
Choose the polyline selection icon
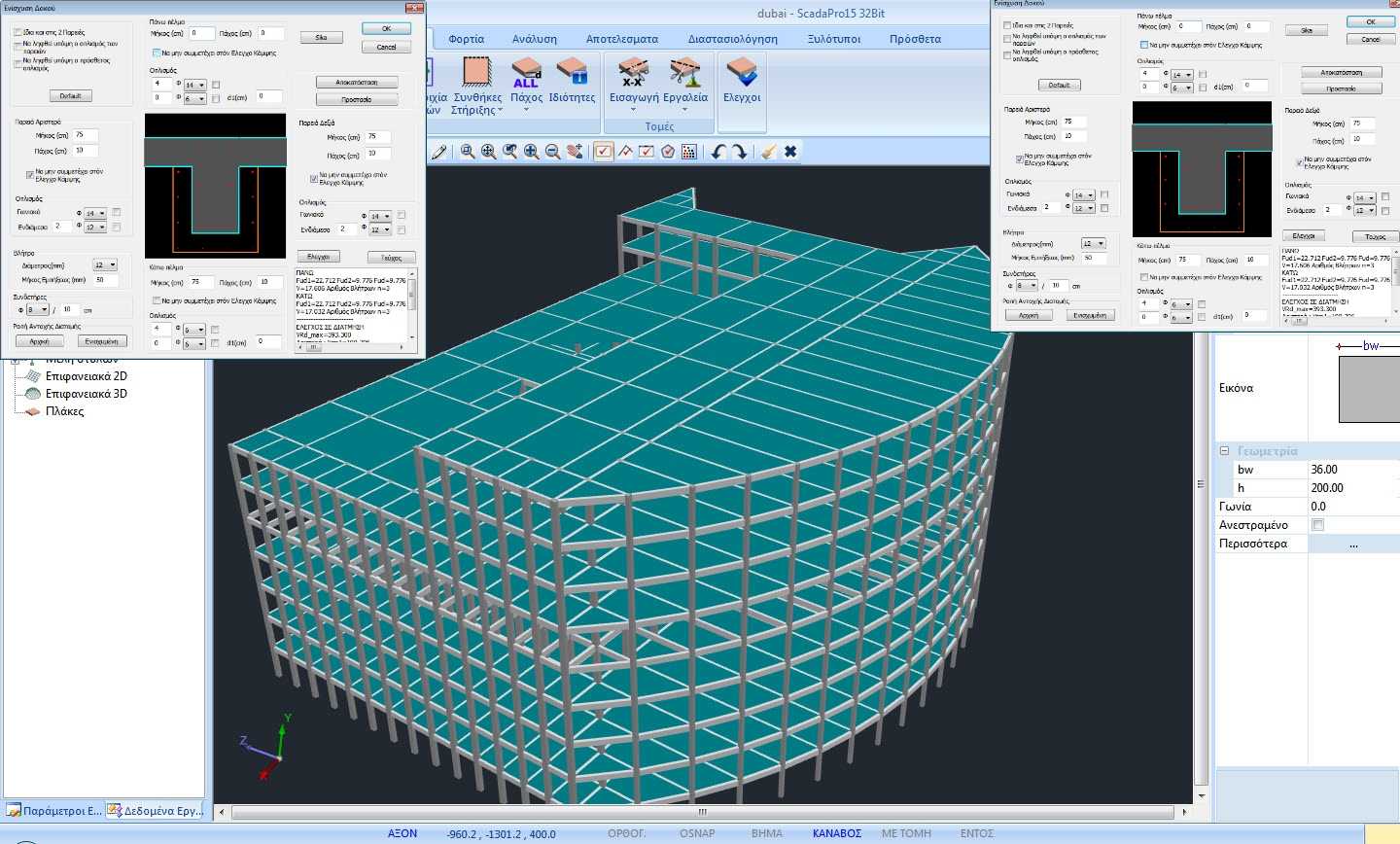tap(625, 152)
